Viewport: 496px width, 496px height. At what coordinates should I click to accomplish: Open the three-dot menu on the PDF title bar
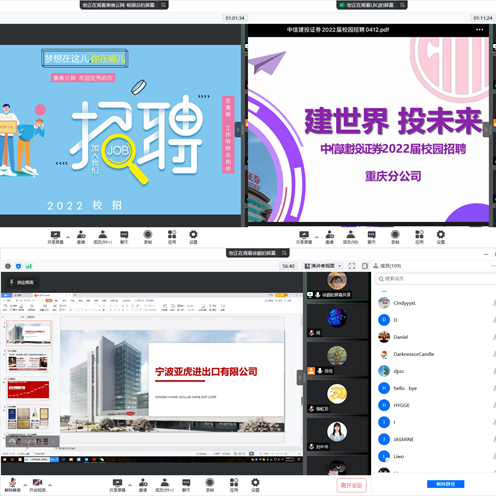[479, 30]
